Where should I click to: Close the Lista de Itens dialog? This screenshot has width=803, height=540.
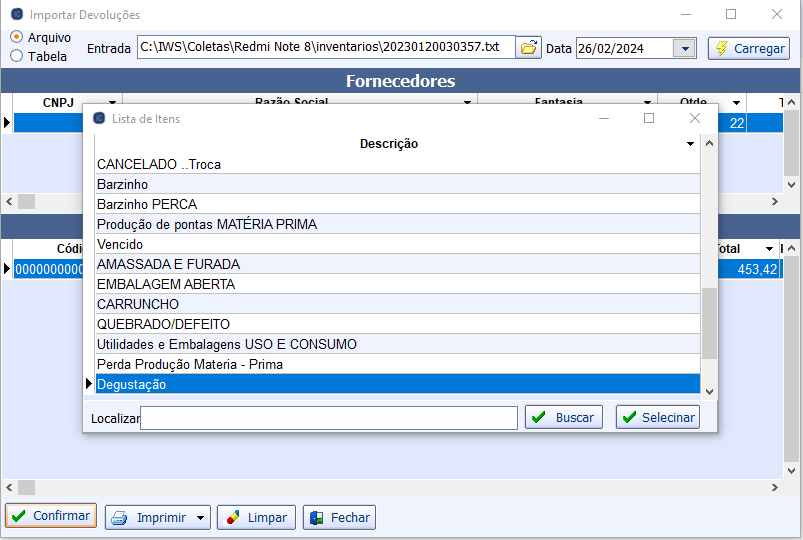(x=695, y=118)
